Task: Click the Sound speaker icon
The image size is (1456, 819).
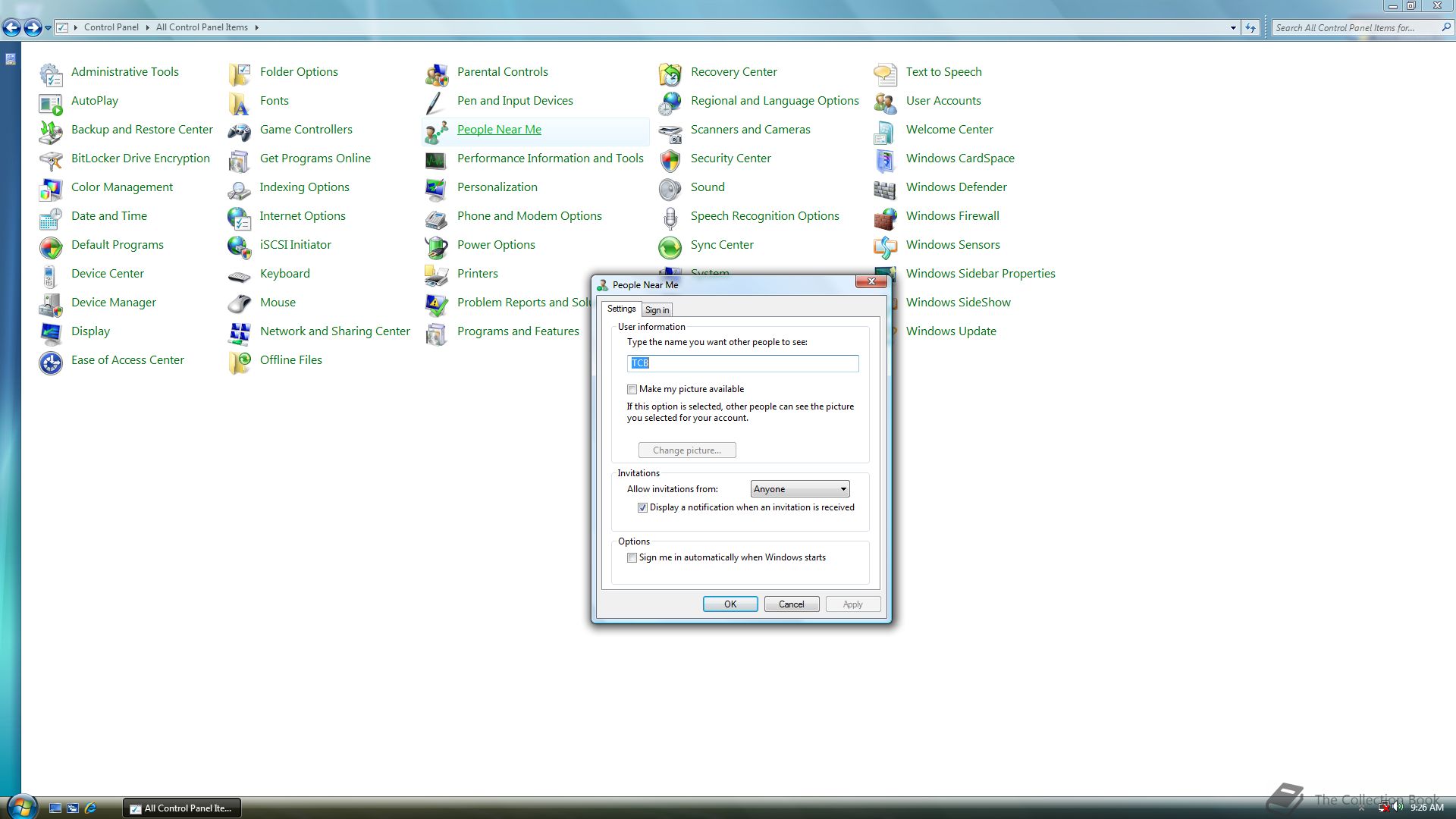Action: coord(670,189)
